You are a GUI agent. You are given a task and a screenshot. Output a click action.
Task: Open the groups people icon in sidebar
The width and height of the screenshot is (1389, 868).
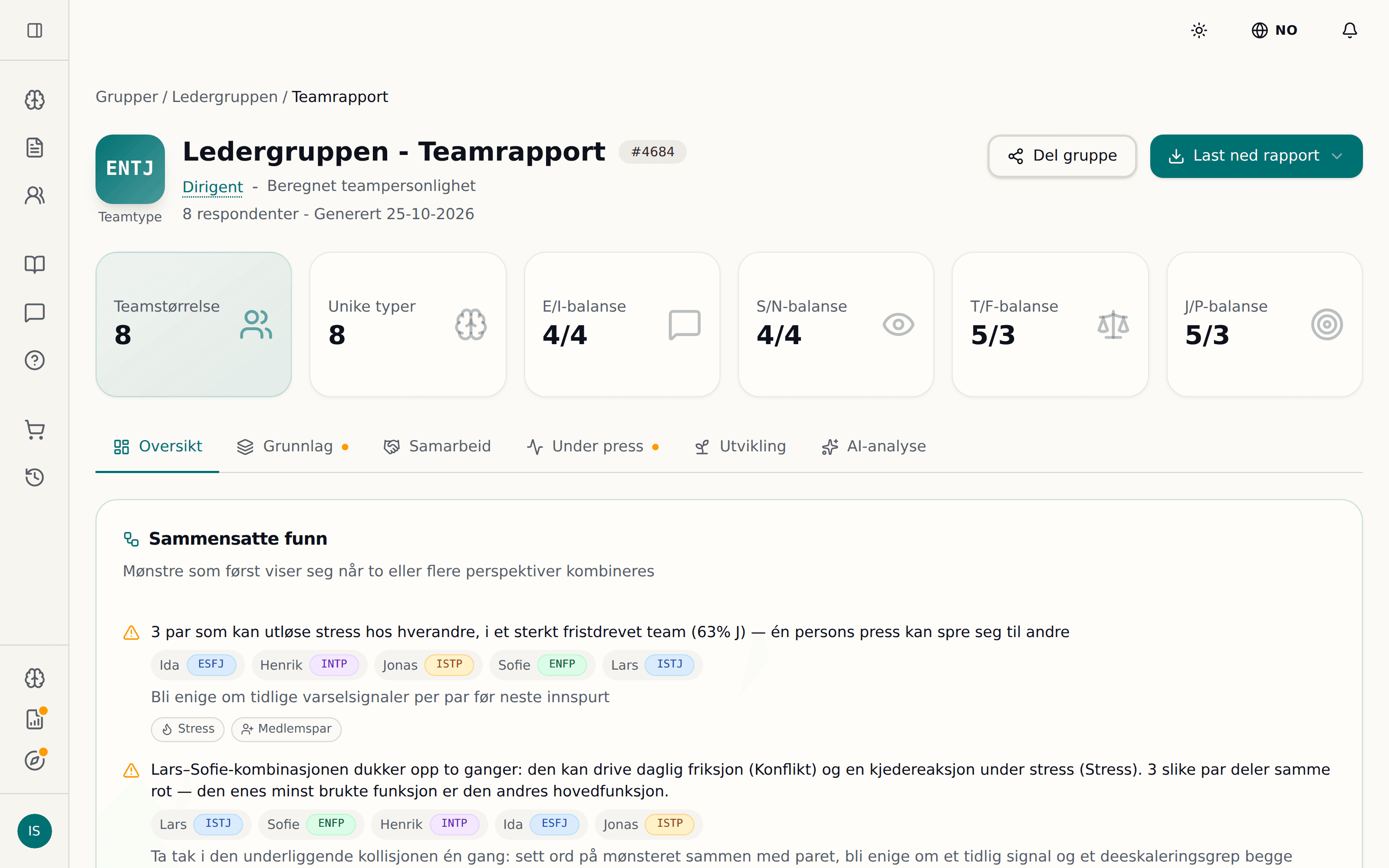click(34, 195)
